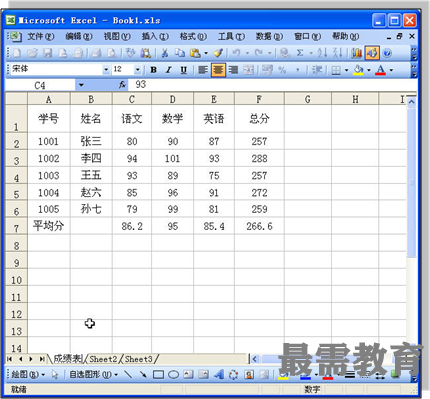The image size is (430, 399).
Task: Jump to last sheet tab navigation button
Action: click(x=42, y=359)
